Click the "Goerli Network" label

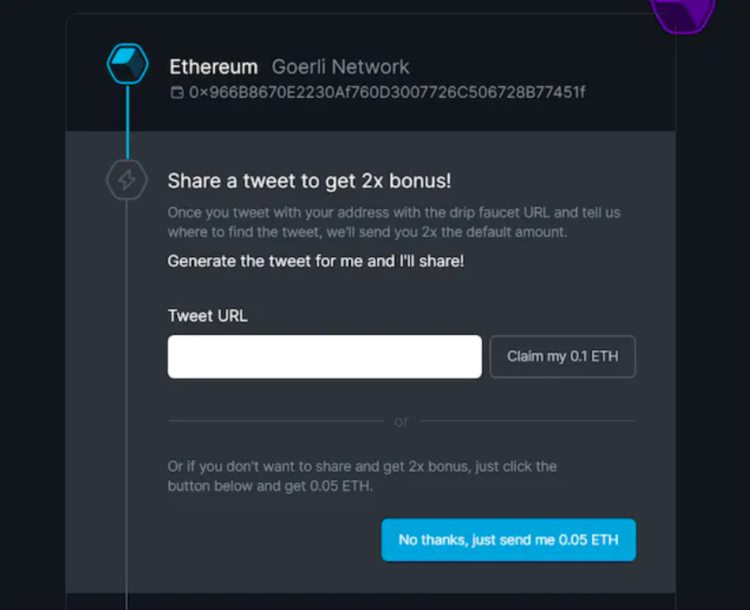tap(340, 67)
